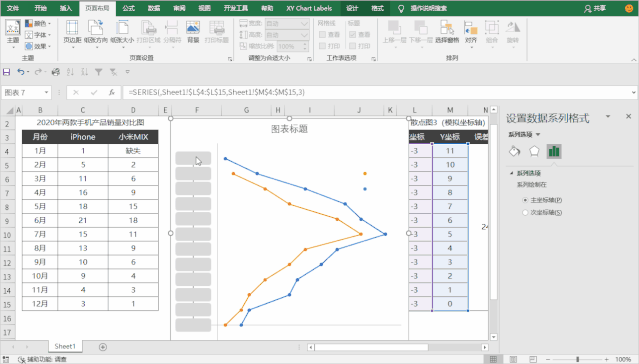
Task: Click inside the formula bar SERIES text
Action: coord(216,93)
